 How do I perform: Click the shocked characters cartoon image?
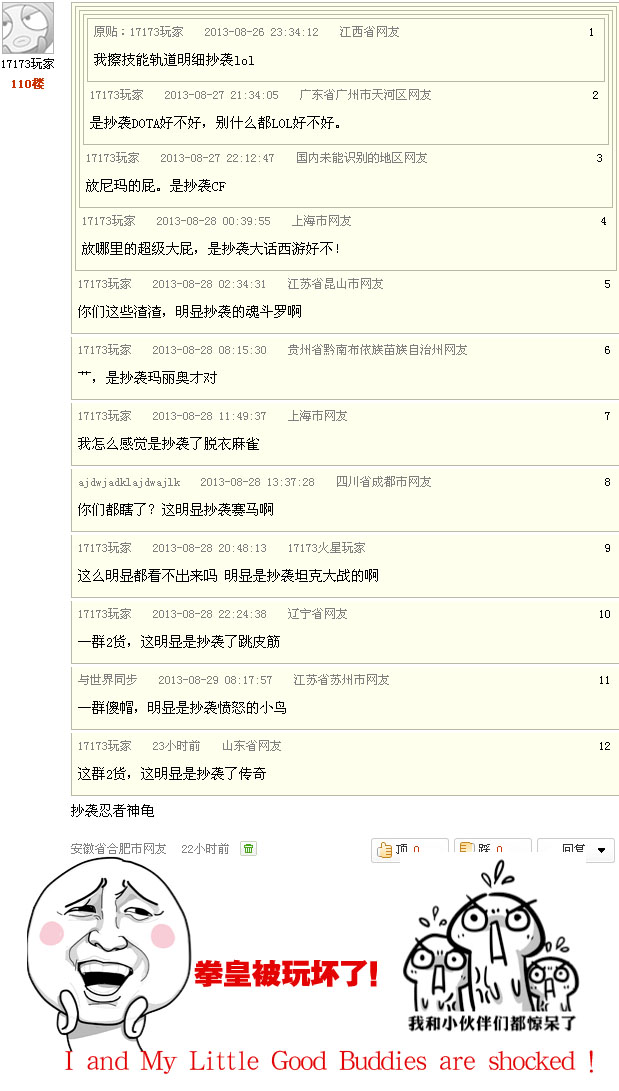pos(492,950)
